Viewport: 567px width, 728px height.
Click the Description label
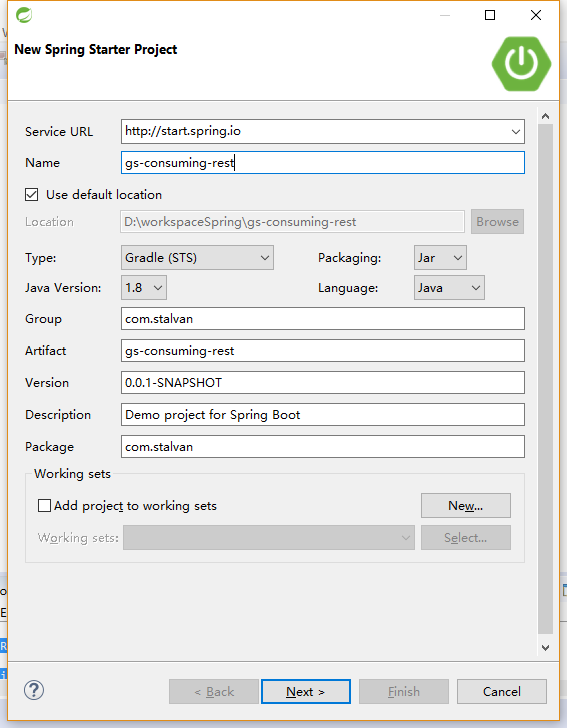coord(58,415)
